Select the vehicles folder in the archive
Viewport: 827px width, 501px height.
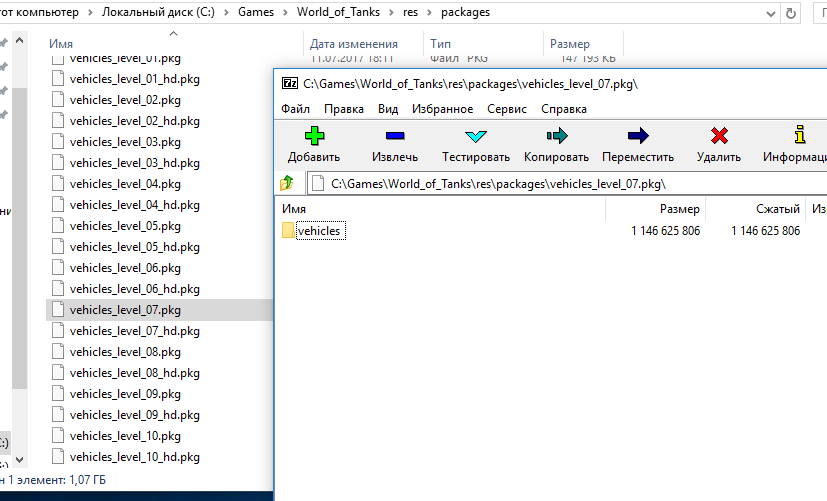tap(319, 231)
